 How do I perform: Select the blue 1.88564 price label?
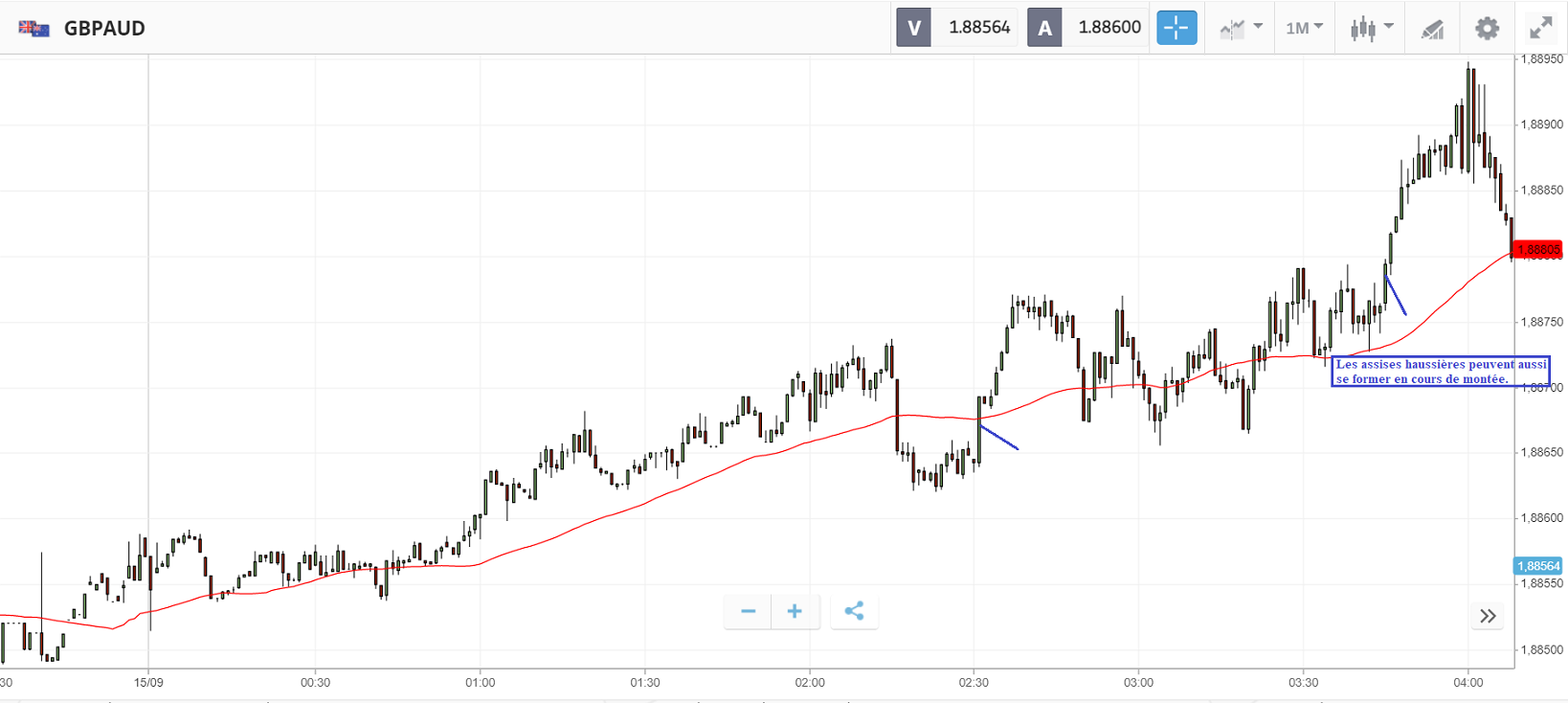pos(1537,566)
